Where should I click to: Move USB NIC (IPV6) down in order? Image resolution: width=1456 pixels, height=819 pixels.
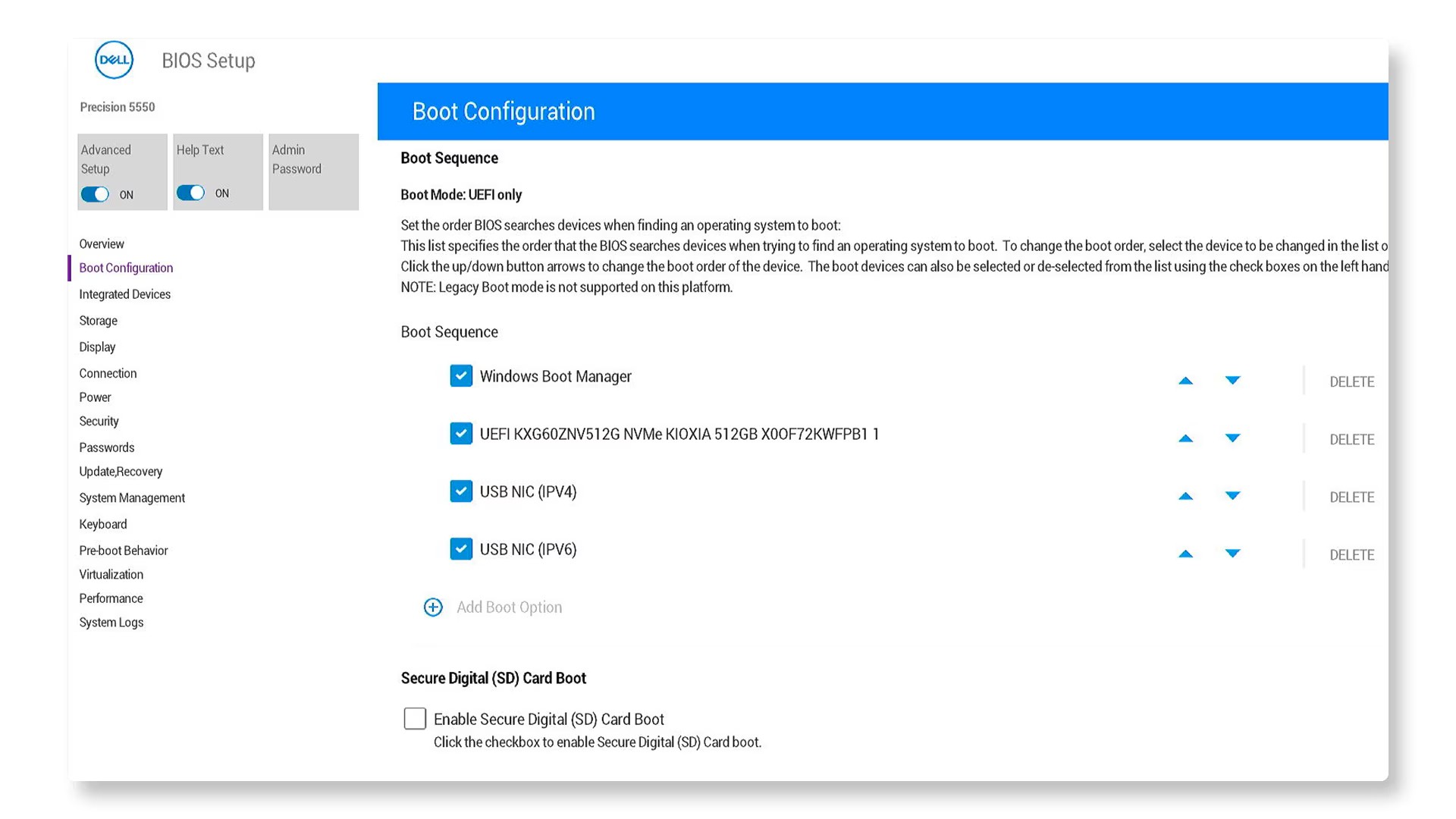point(1233,554)
